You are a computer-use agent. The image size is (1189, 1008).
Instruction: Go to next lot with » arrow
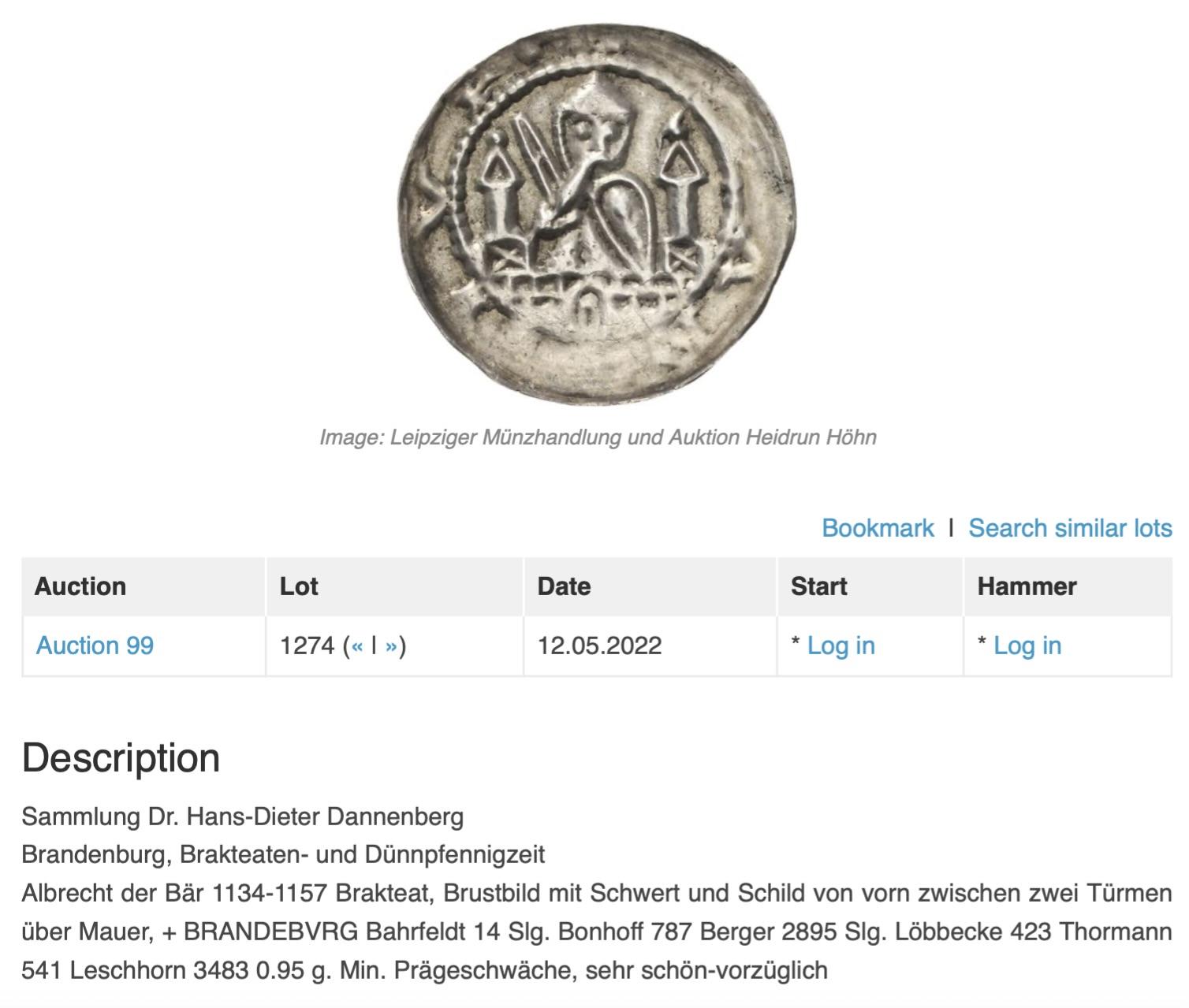coord(391,646)
